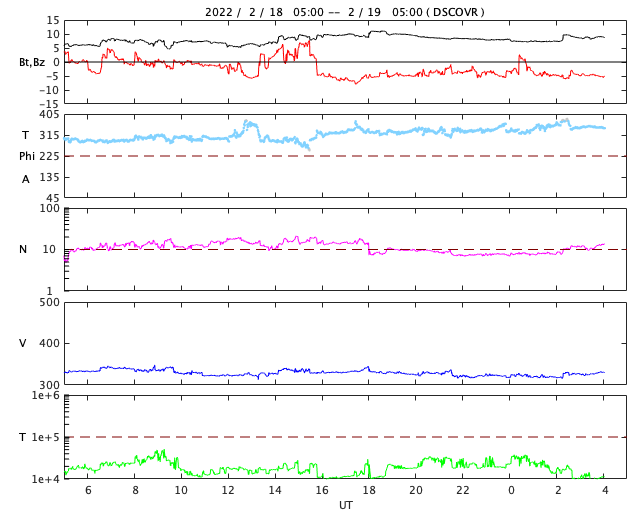
Task: Click the "500" velocity tick label
Action: 49,303
